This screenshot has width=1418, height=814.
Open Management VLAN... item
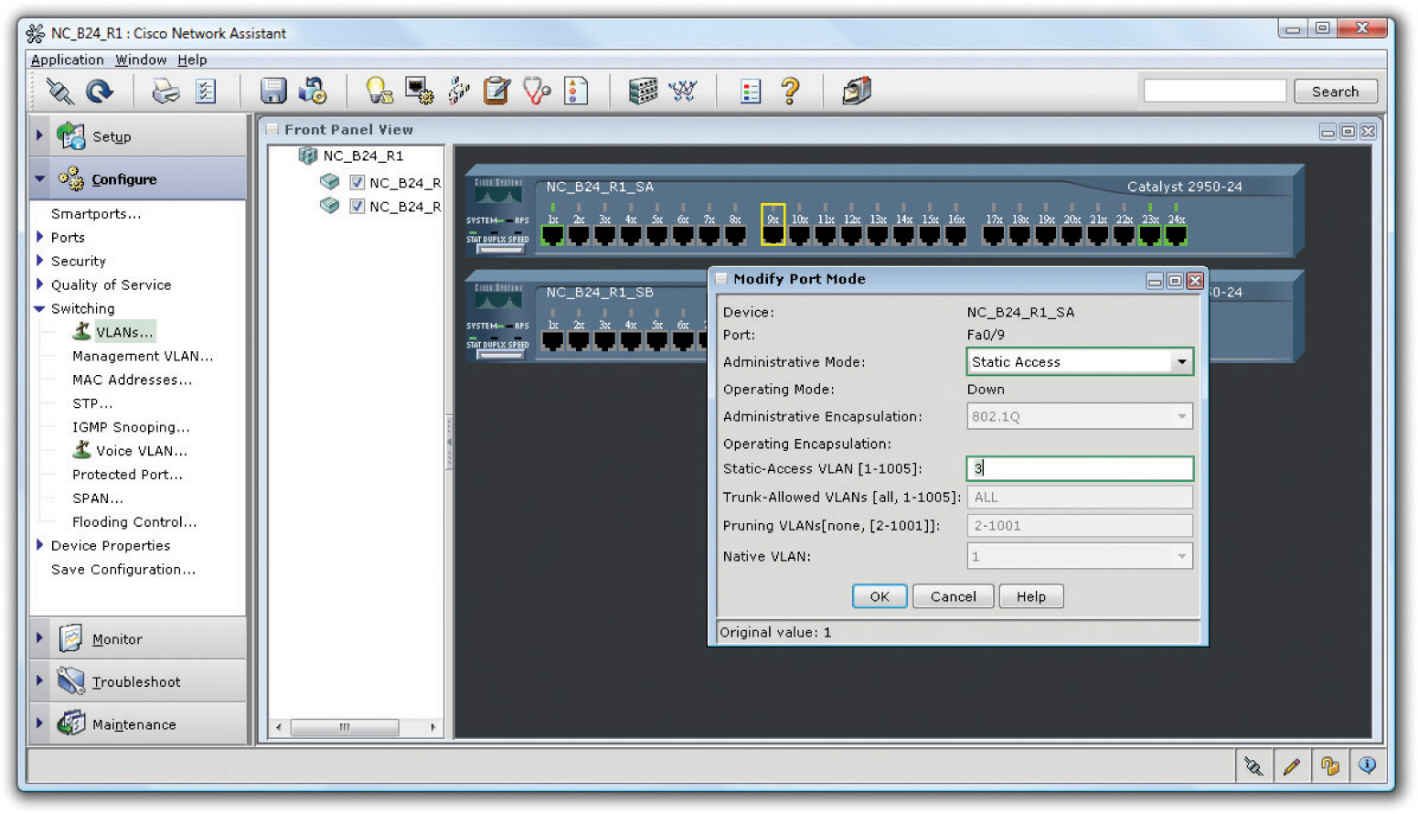[x=142, y=356]
